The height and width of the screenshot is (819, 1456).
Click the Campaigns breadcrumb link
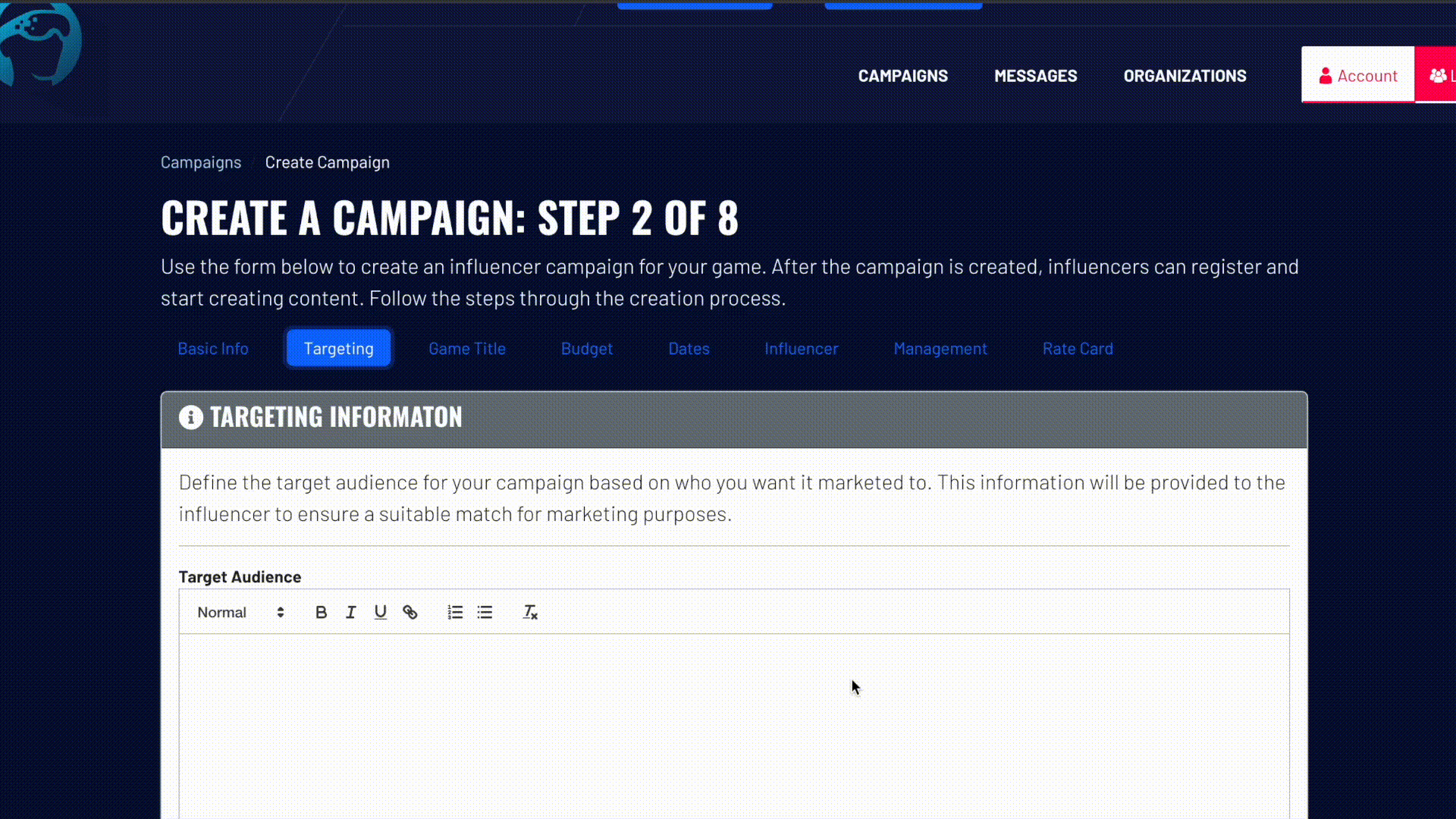(x=200, y=162)
